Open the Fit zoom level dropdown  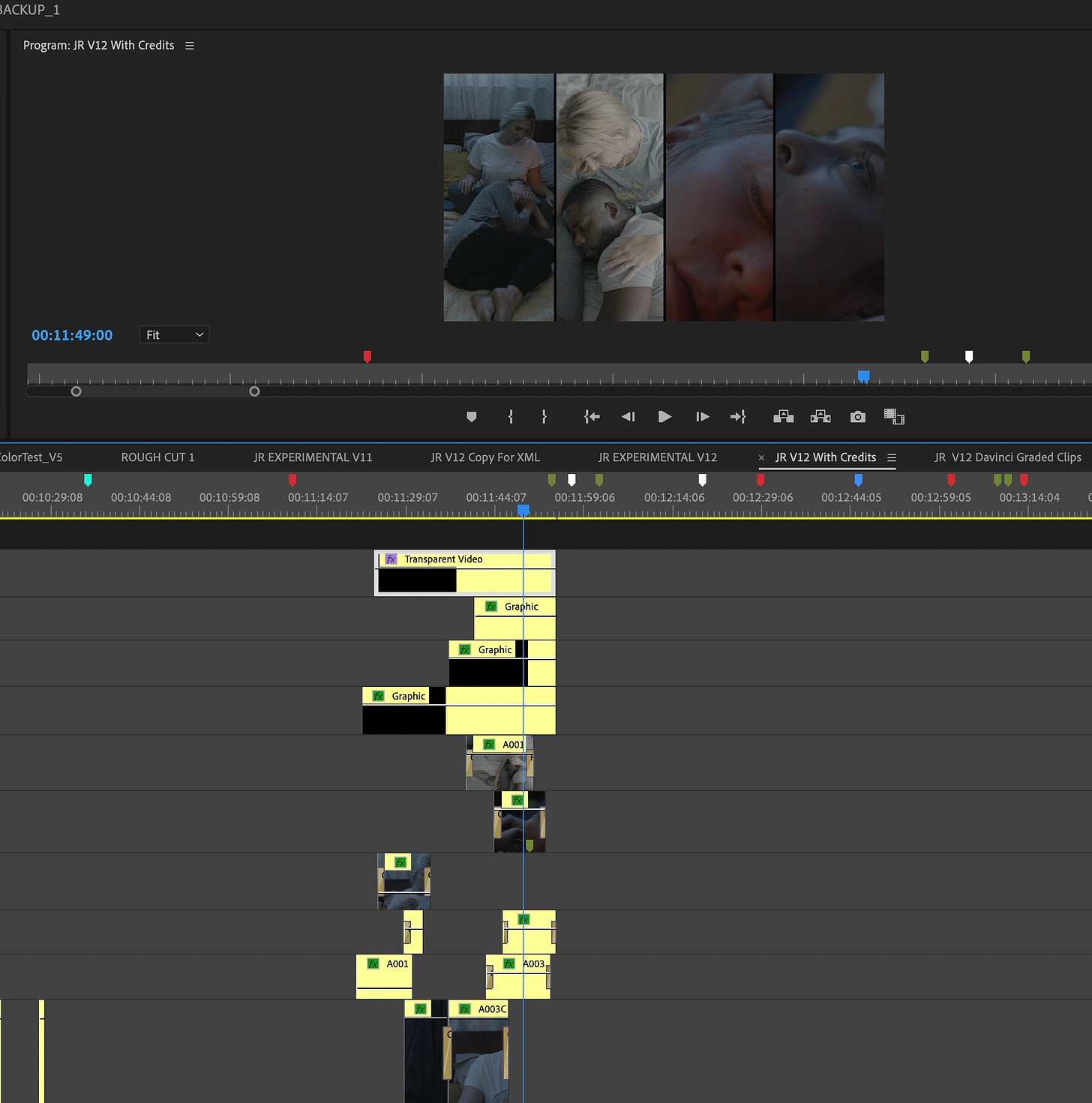tap(174, 335)
